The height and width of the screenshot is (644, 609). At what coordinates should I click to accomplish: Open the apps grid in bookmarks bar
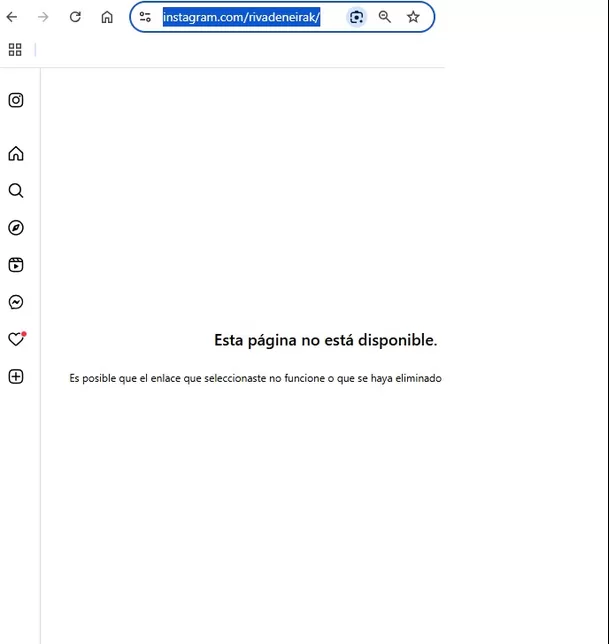tap(15, 50)
